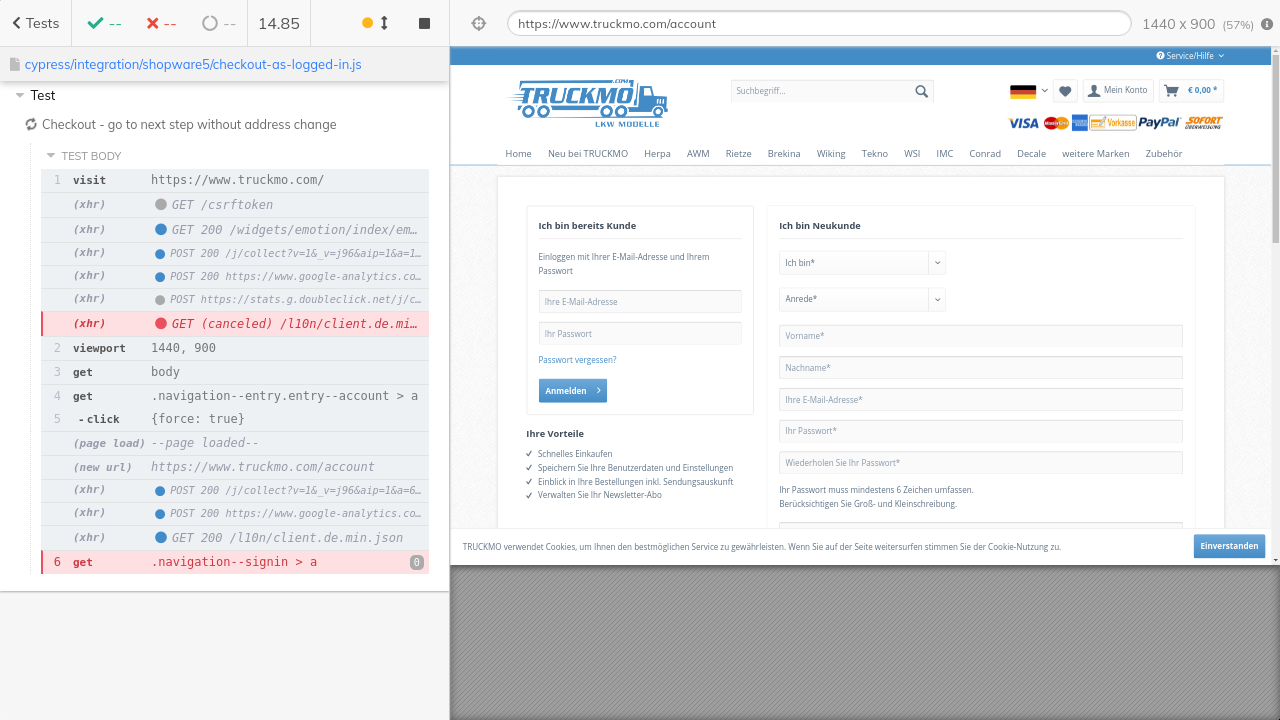
Task: Collapse the Test suite disclosure triangle
Action: point(20,96)
